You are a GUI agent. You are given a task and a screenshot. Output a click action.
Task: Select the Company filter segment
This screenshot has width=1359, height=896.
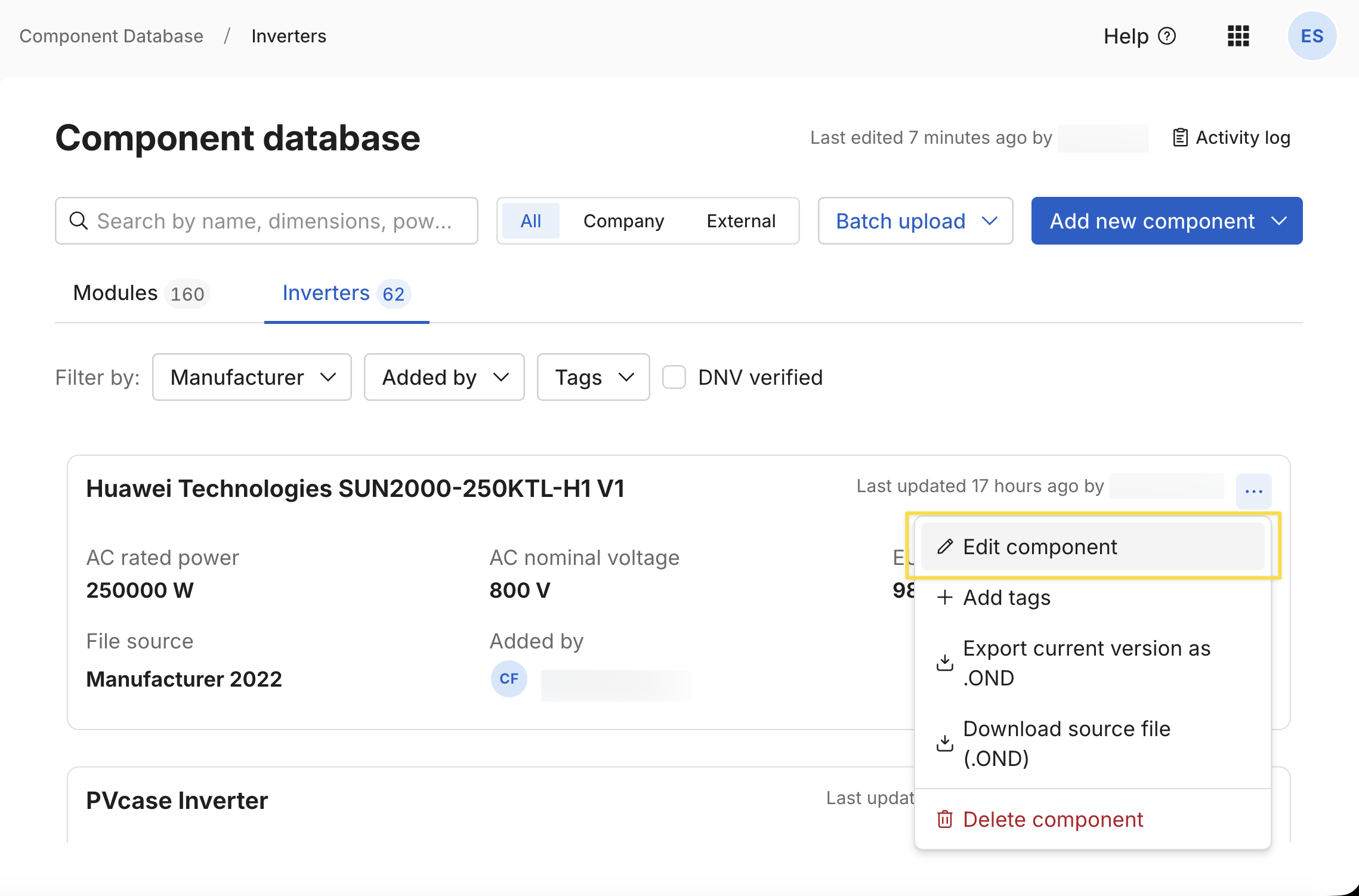point(624,221)
